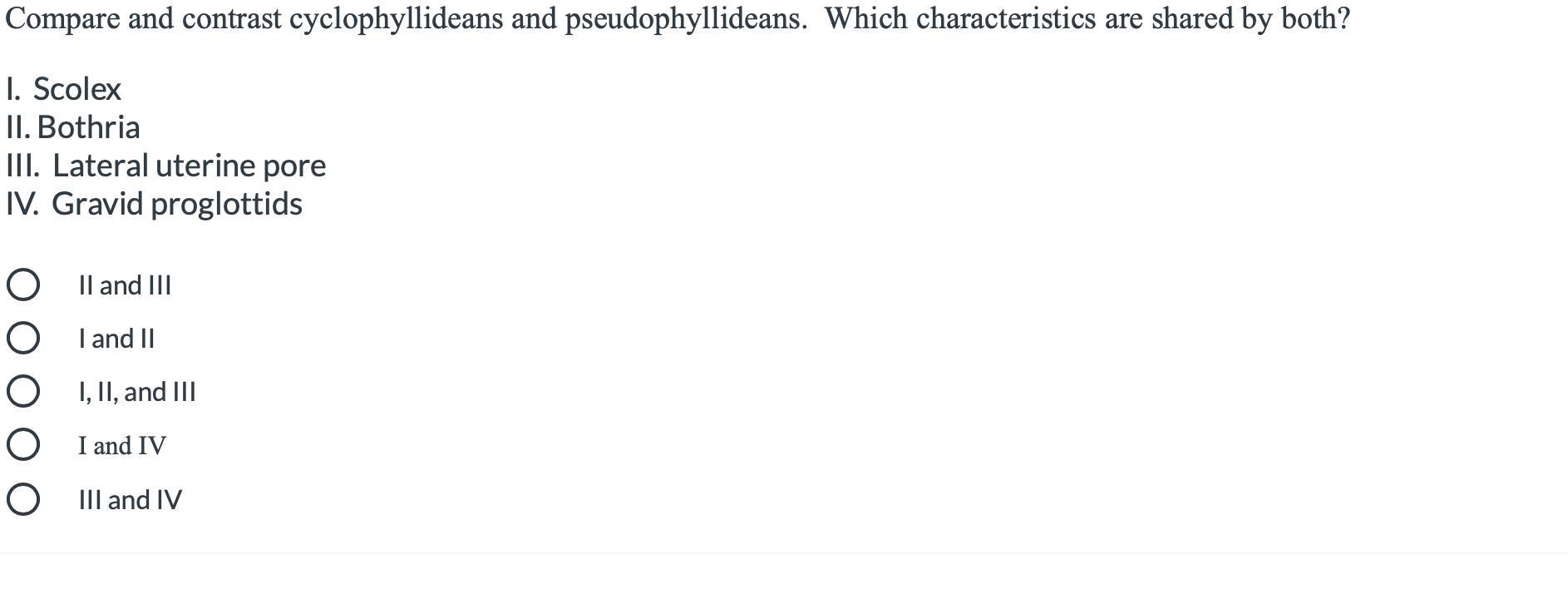Pick the radio circle beside "I and IV"
The height and width of the screenshot is (604, 1568).
click(22, 445)
